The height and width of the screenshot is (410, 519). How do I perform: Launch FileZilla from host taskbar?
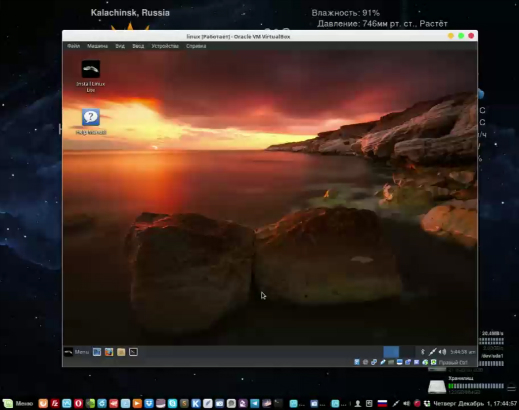(x=55, y=404)
